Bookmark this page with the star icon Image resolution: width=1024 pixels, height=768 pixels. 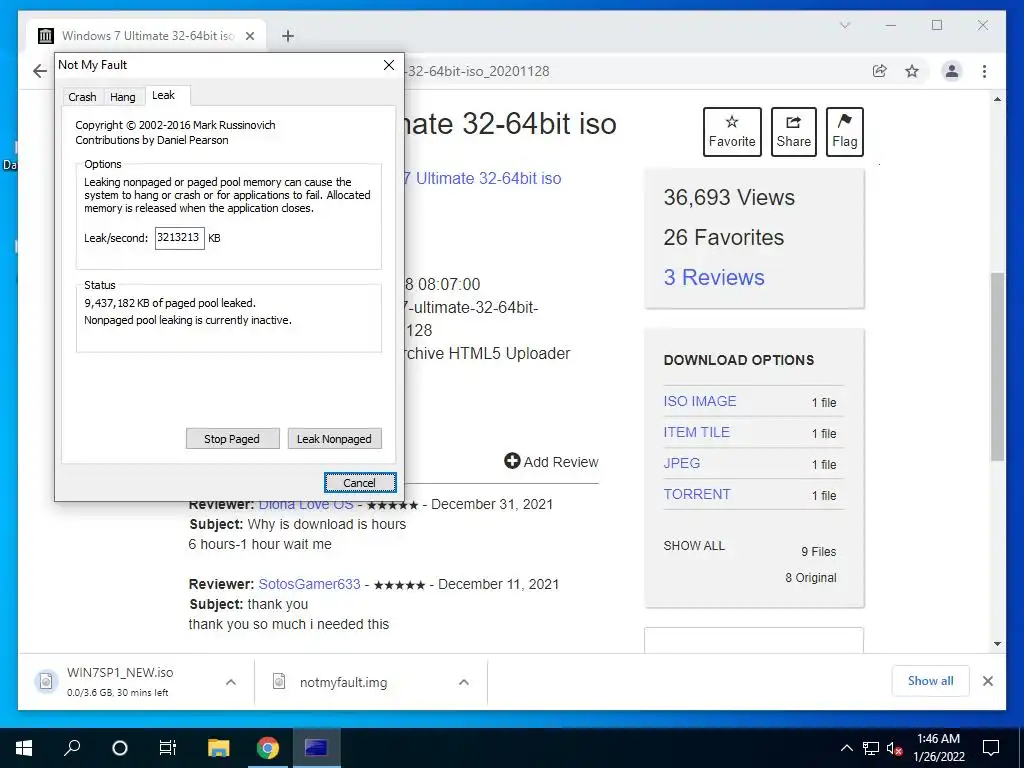[912, 71]
